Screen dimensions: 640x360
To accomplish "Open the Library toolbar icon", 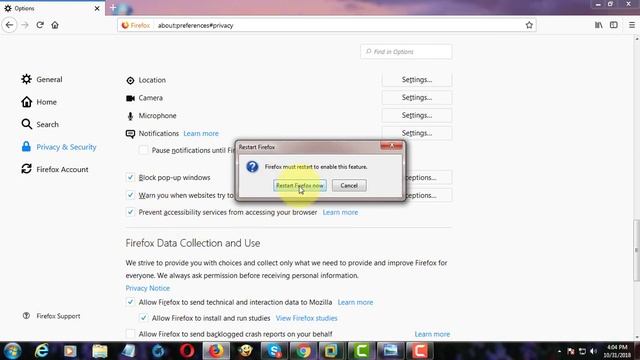I will pyautogui.click(x=598, y=25).
